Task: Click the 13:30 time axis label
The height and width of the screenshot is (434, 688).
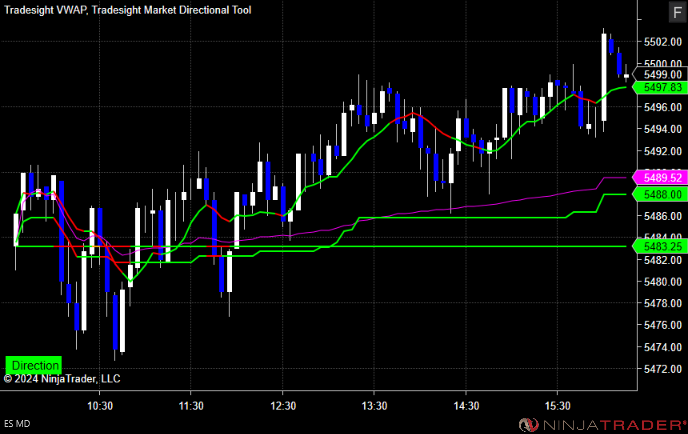Action: 374,406
